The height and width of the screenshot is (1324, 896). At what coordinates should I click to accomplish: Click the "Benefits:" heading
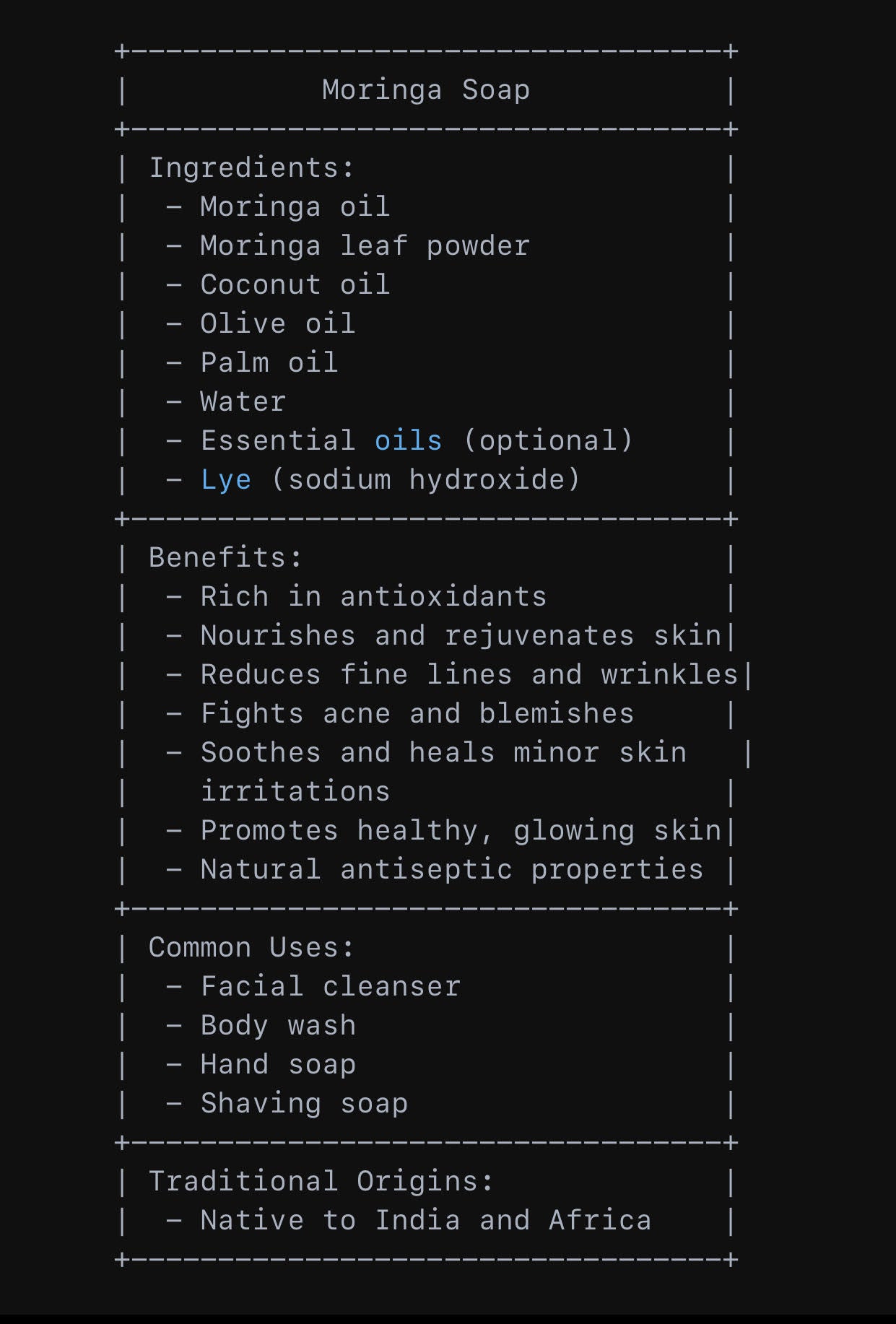[225, 557]
